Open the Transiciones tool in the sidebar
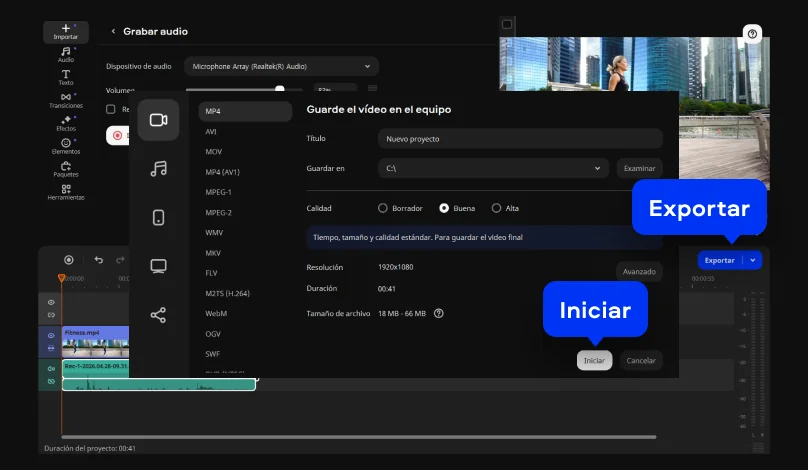The width and height of the screenshot is (808, 470). tap(66, 100)
